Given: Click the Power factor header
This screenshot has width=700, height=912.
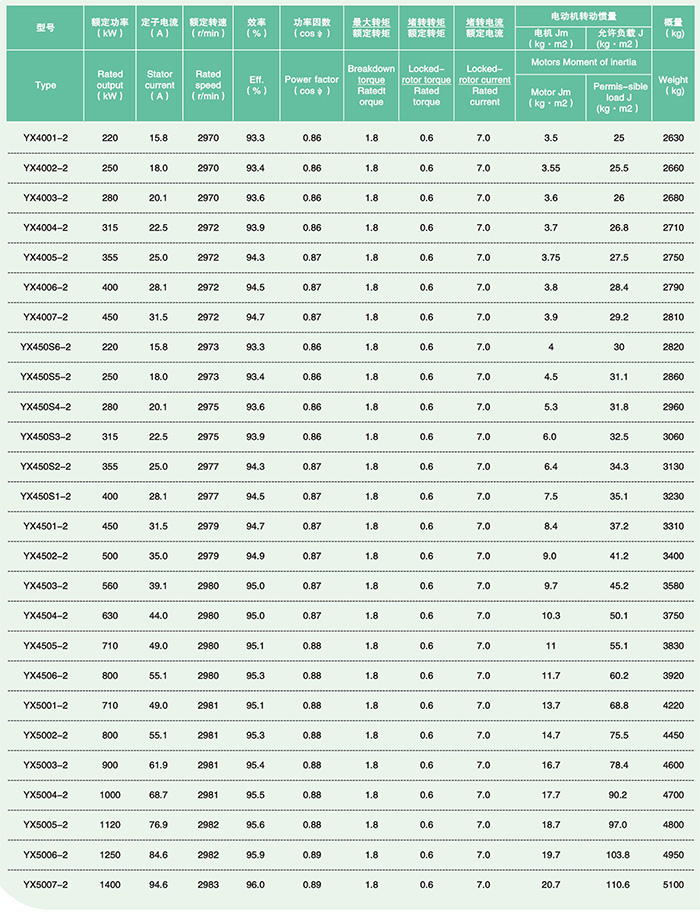Looking at the screenshot, I should 312,85.
